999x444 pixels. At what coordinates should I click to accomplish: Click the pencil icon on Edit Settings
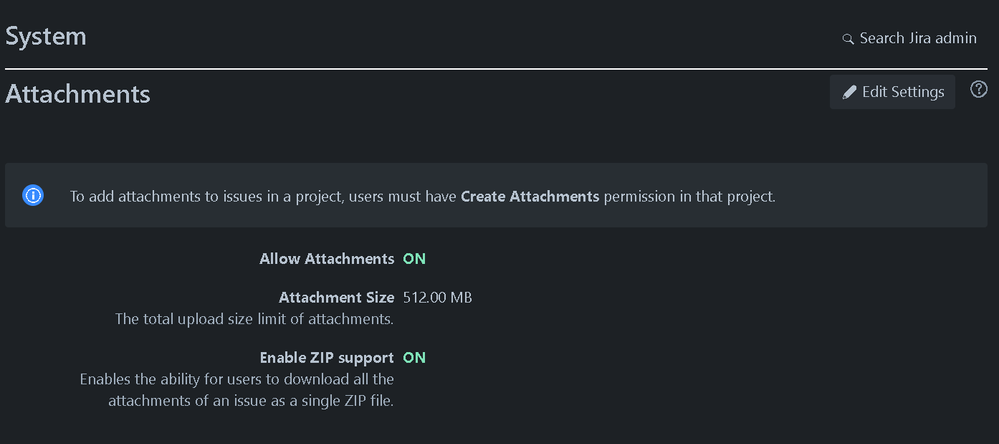(x=849, y=92)
